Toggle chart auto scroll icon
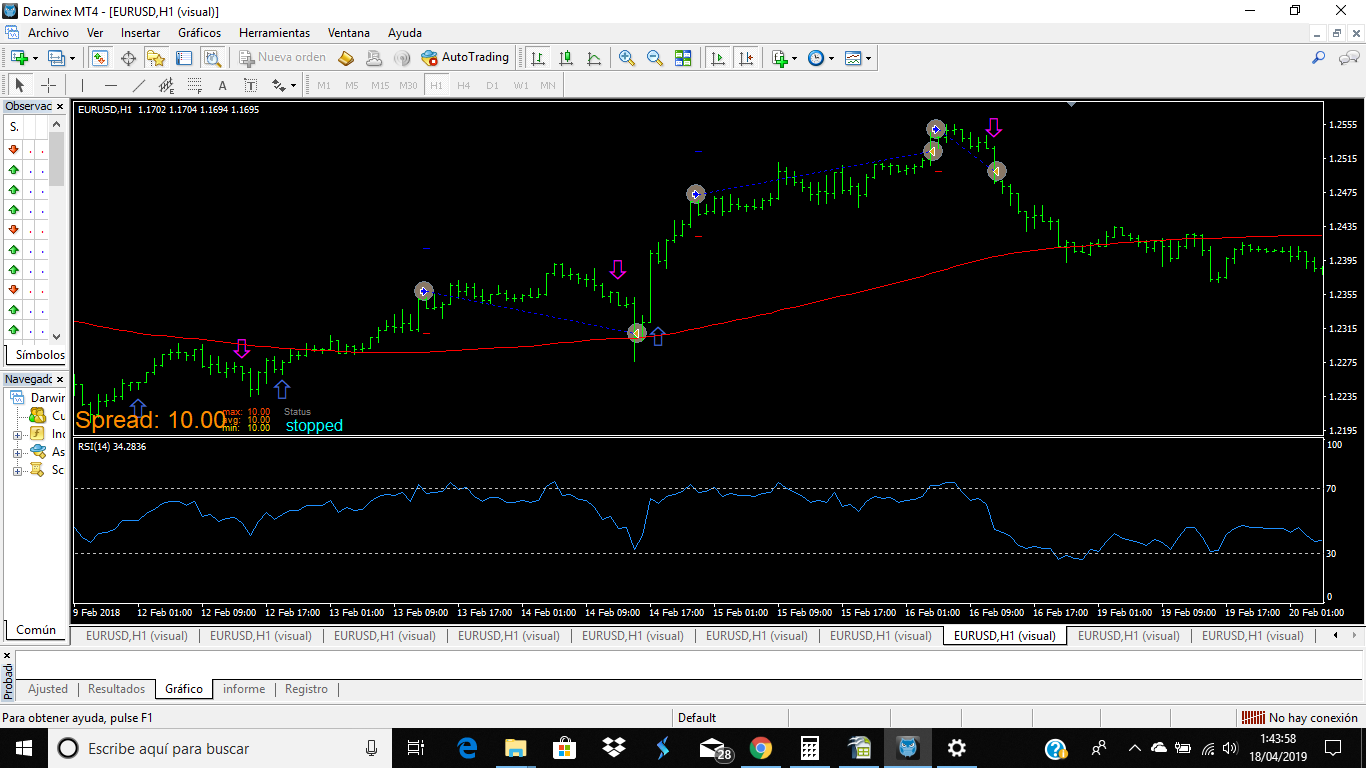This screenshot has width=1366, height=768. click(718, 58)
